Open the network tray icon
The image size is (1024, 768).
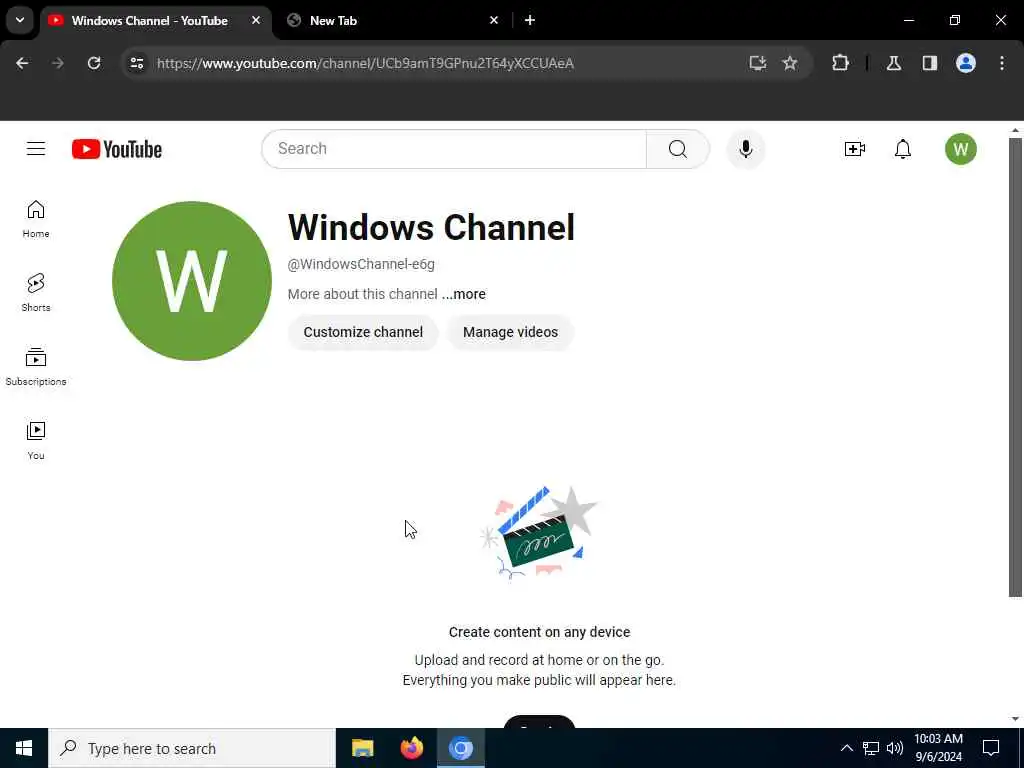click(x=871, y=748)
